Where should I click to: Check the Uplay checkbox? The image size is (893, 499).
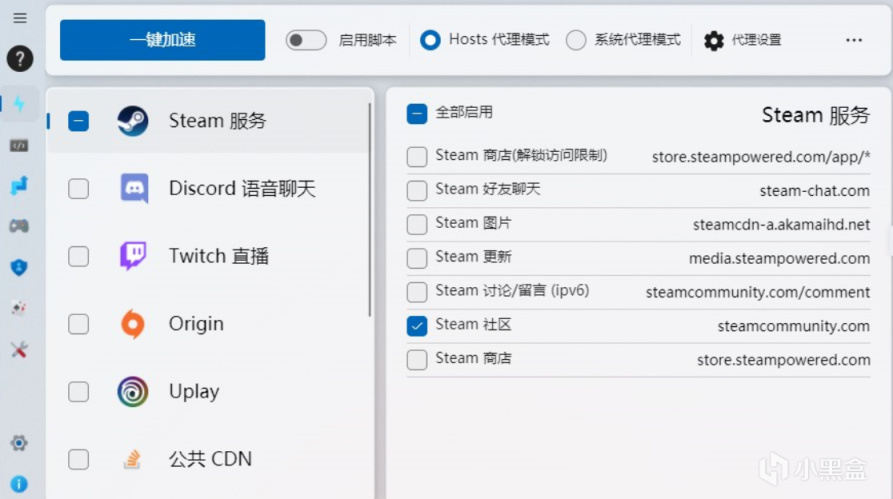(79, 392)
